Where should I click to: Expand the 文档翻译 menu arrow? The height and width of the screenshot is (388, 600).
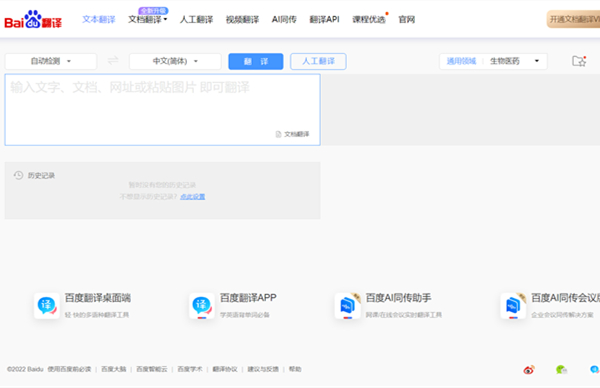coord(166,19)
